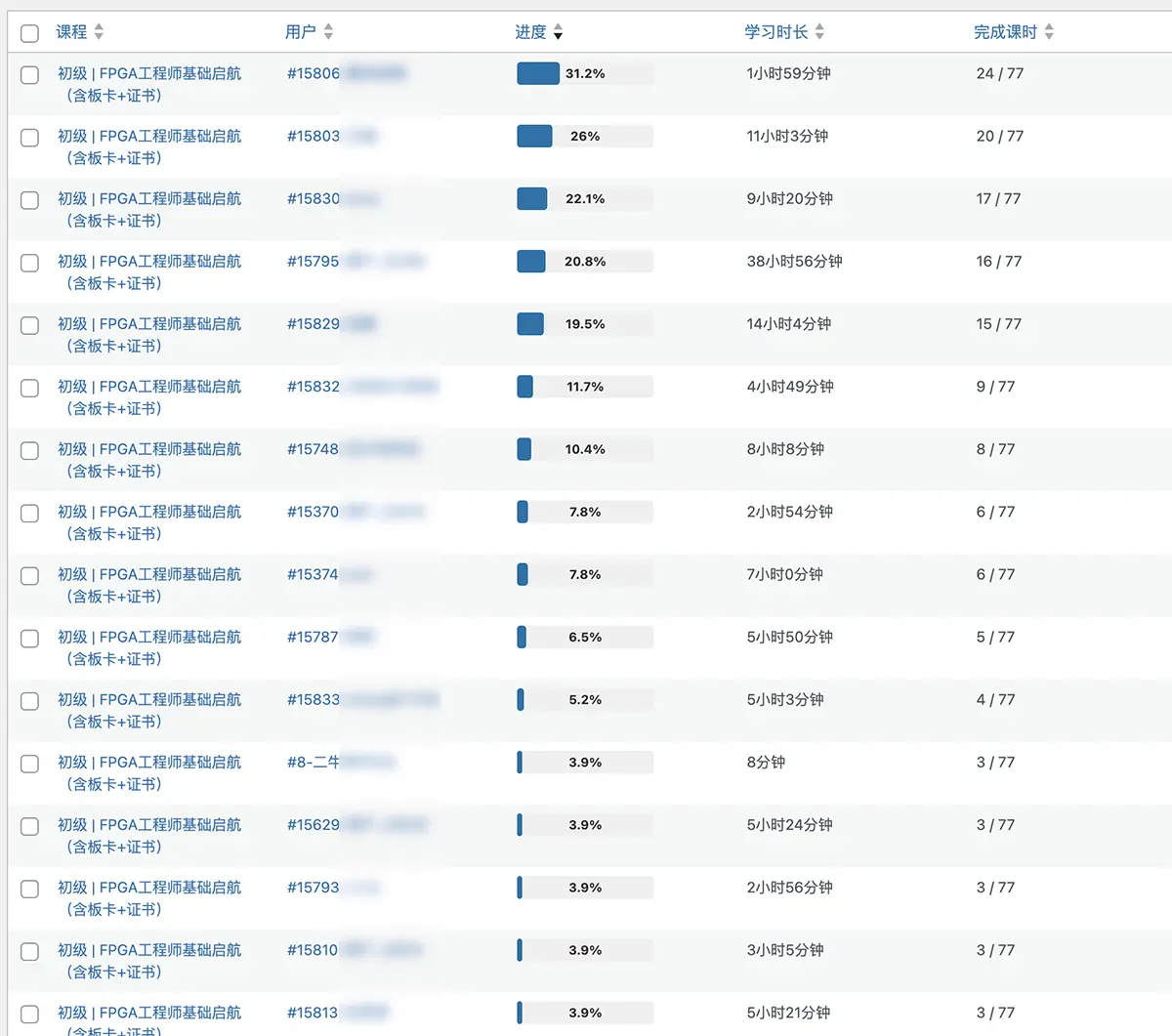Screen dimensions: 1172x1036
Task: Tick the select-all checkbox in table header
Action: tap(30, 33)
